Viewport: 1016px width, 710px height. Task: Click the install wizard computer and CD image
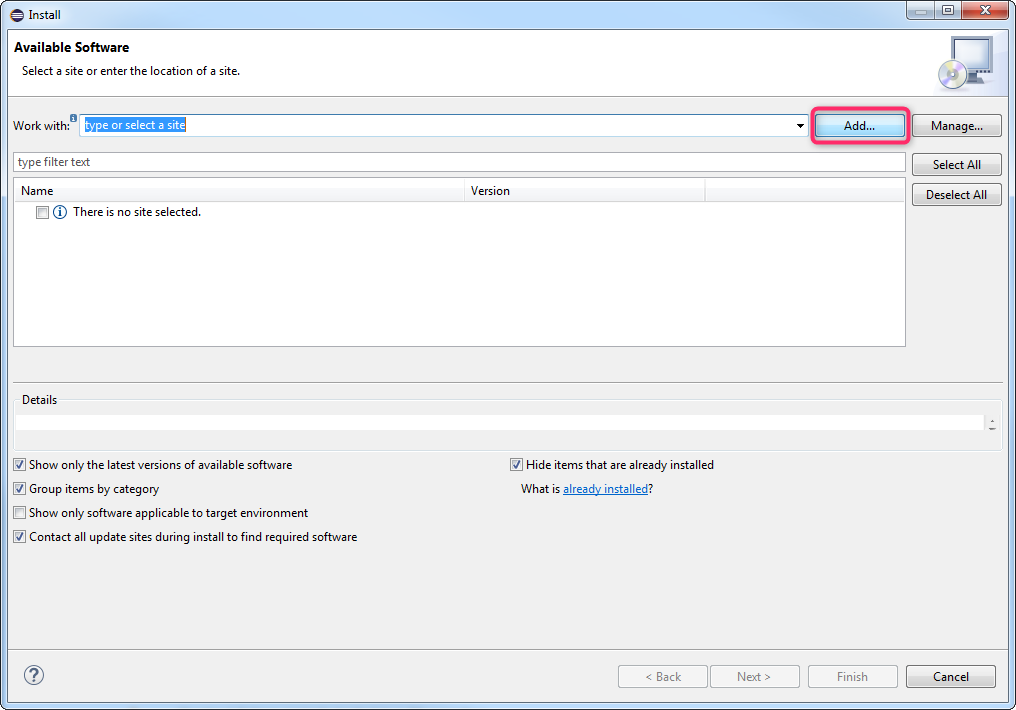tap(966, 63)
